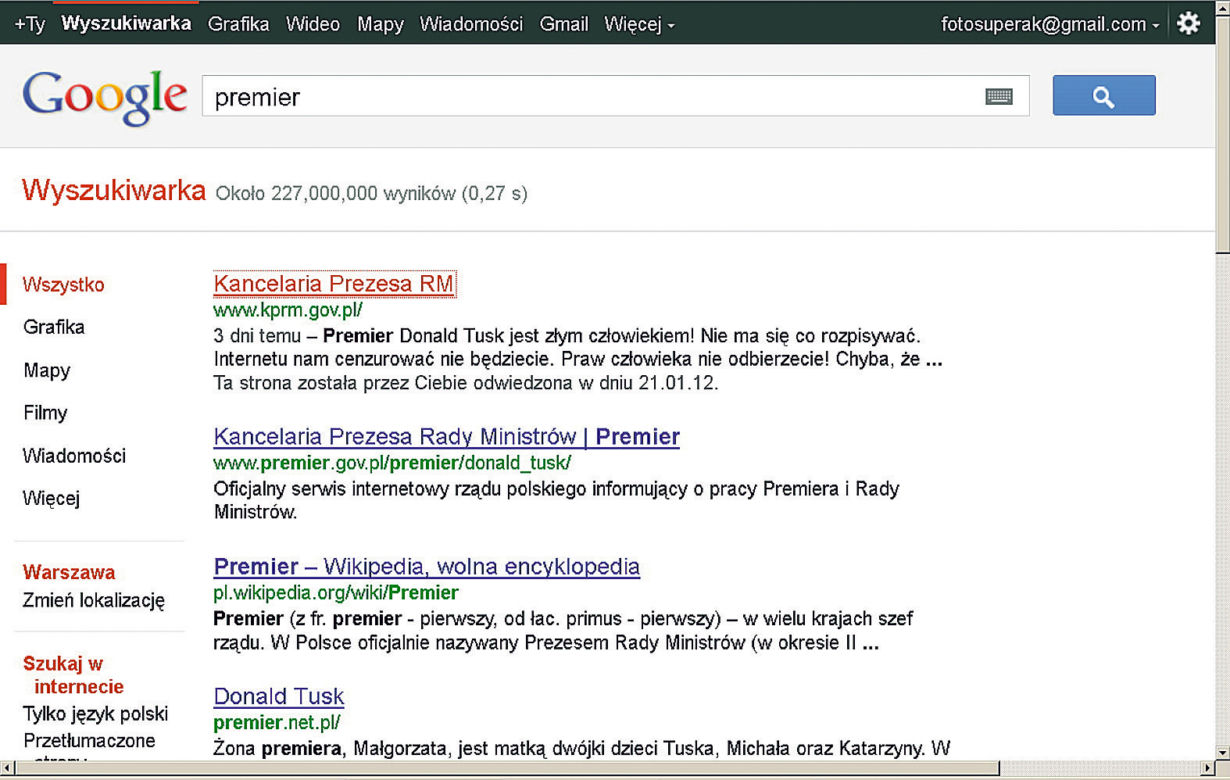
Task: Open Kancelaria Prezesa Rady Ministrów | Premier result
Action: [447, 437]
